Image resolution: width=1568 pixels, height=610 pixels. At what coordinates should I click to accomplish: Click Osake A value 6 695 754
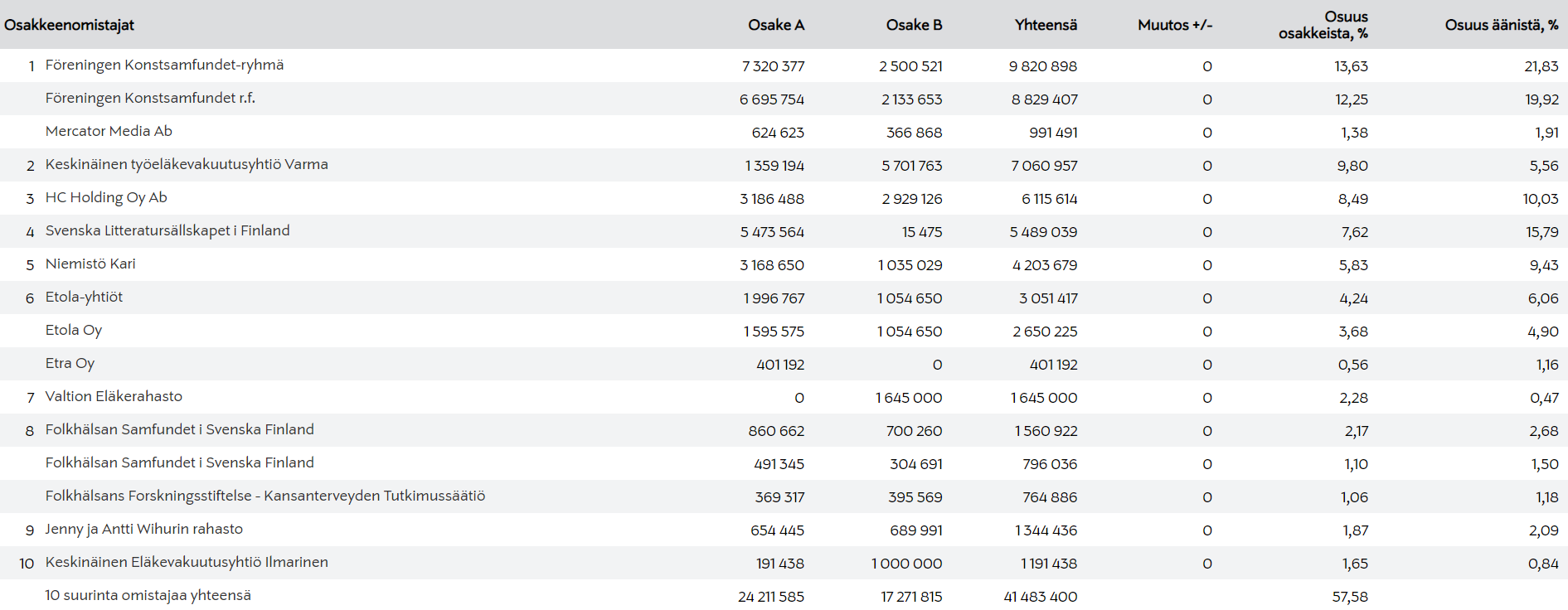[x=772, y=99]
